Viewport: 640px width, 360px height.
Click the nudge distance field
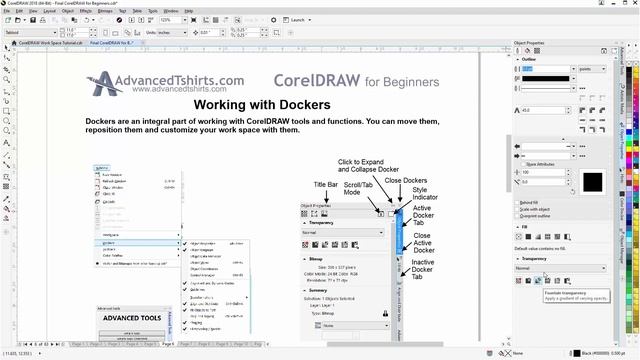[x=209, y=32]
